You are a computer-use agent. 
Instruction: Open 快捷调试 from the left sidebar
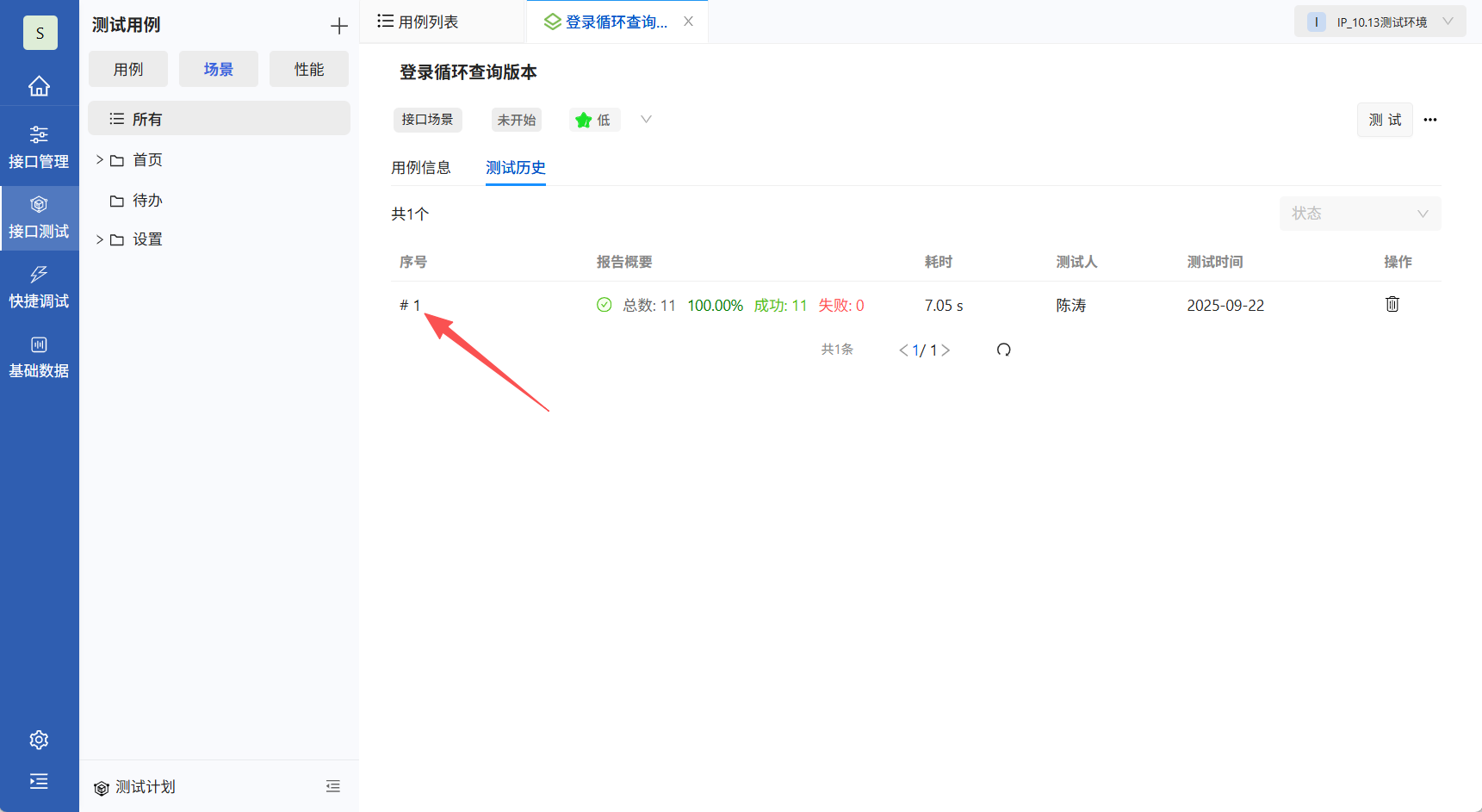point(39,287)
